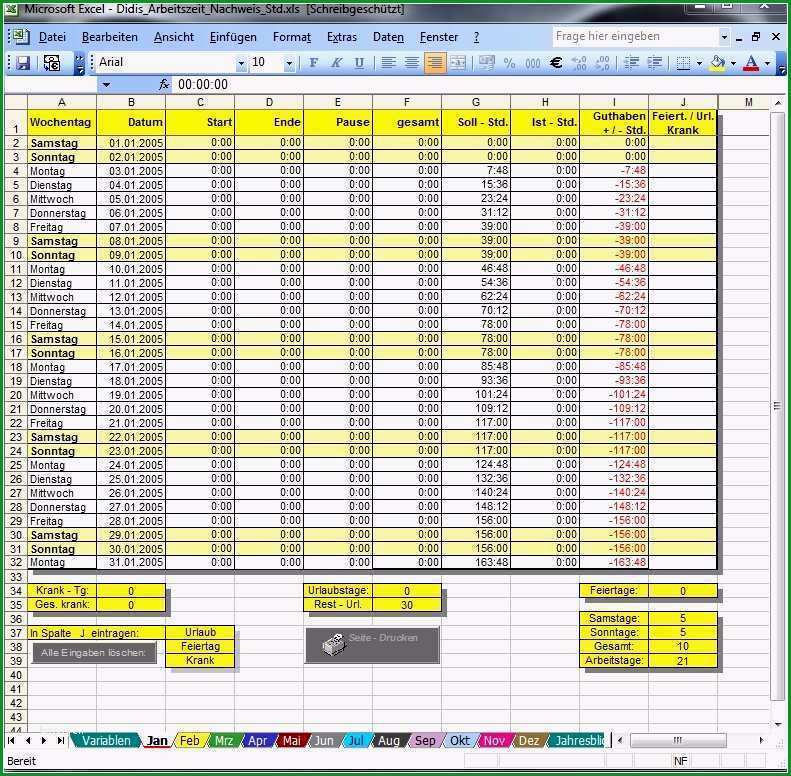Open the Einfügen menu
The width and height of the screenshot is (791, 776).
point(233,37)
